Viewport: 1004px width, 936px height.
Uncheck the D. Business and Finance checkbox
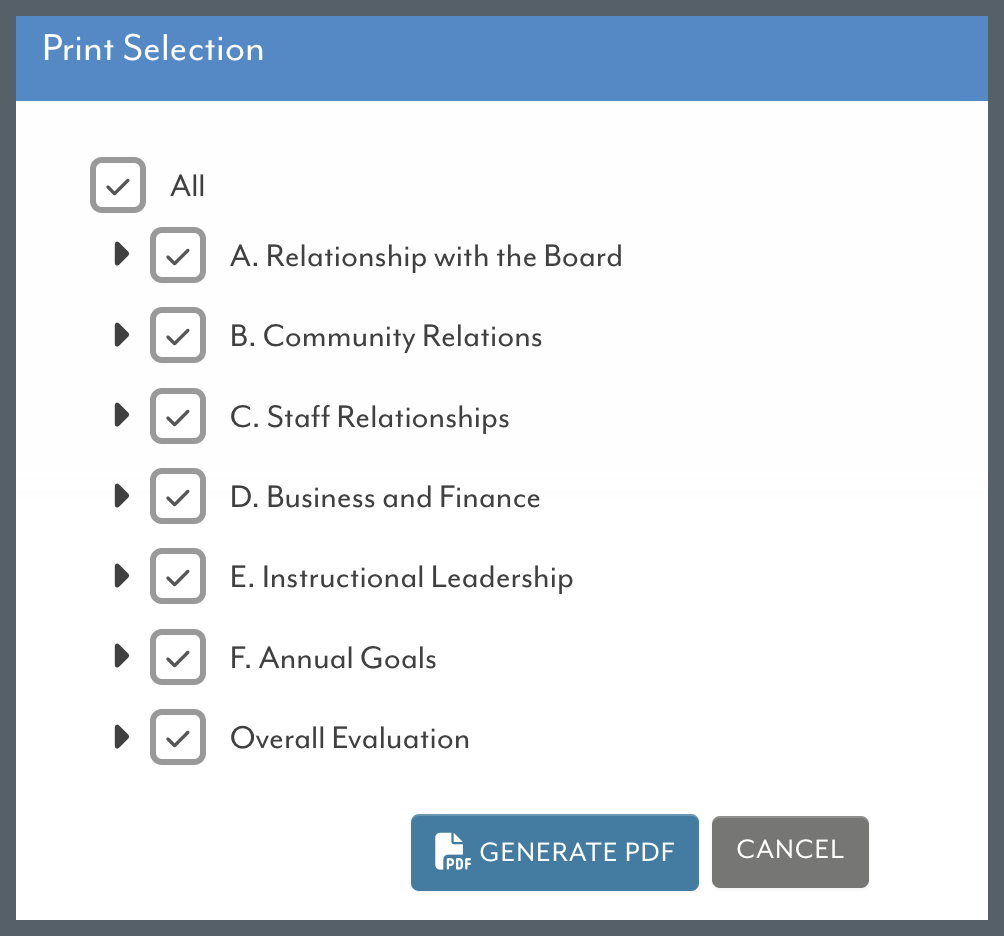click(178, 496)
